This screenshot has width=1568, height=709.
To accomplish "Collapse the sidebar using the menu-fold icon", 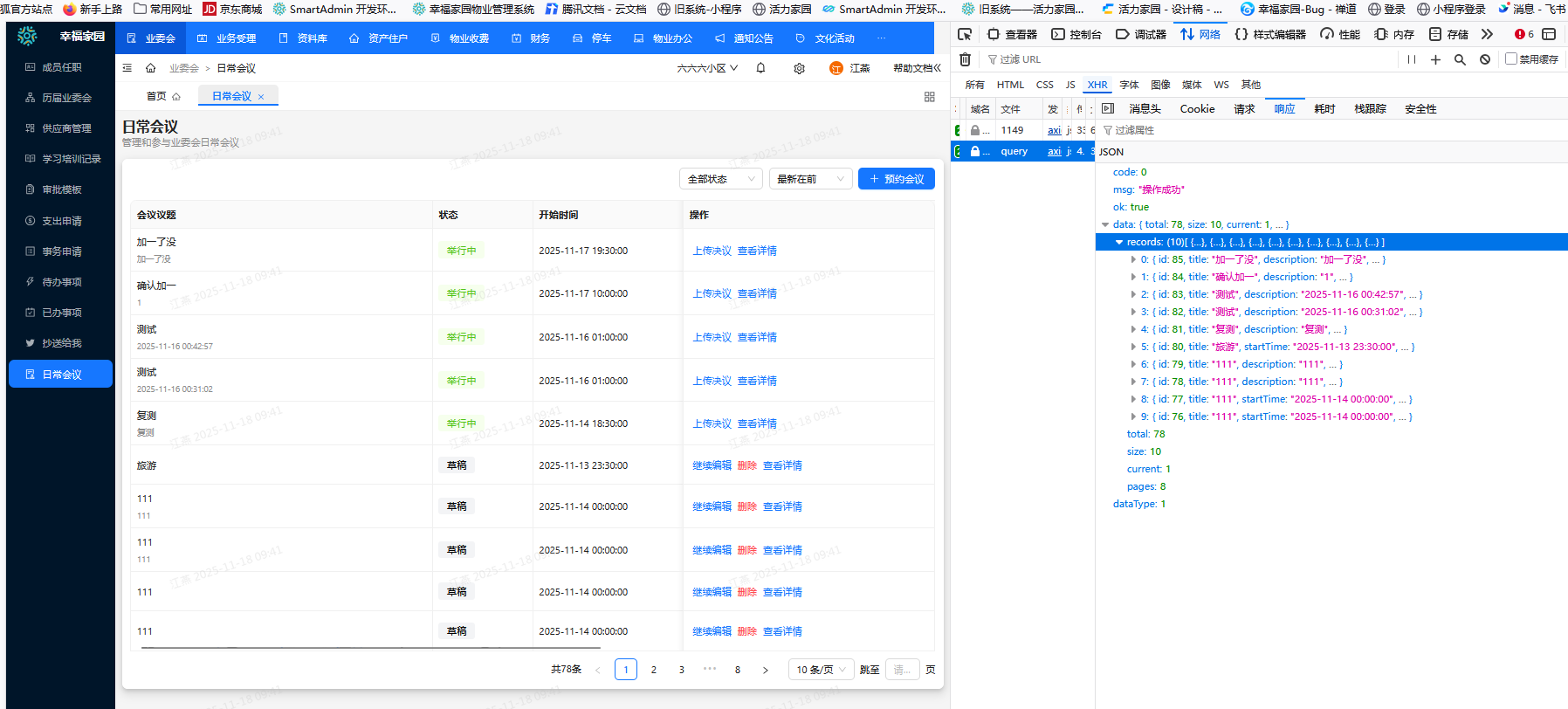I will pyautogui.click(x=127, y=68).
